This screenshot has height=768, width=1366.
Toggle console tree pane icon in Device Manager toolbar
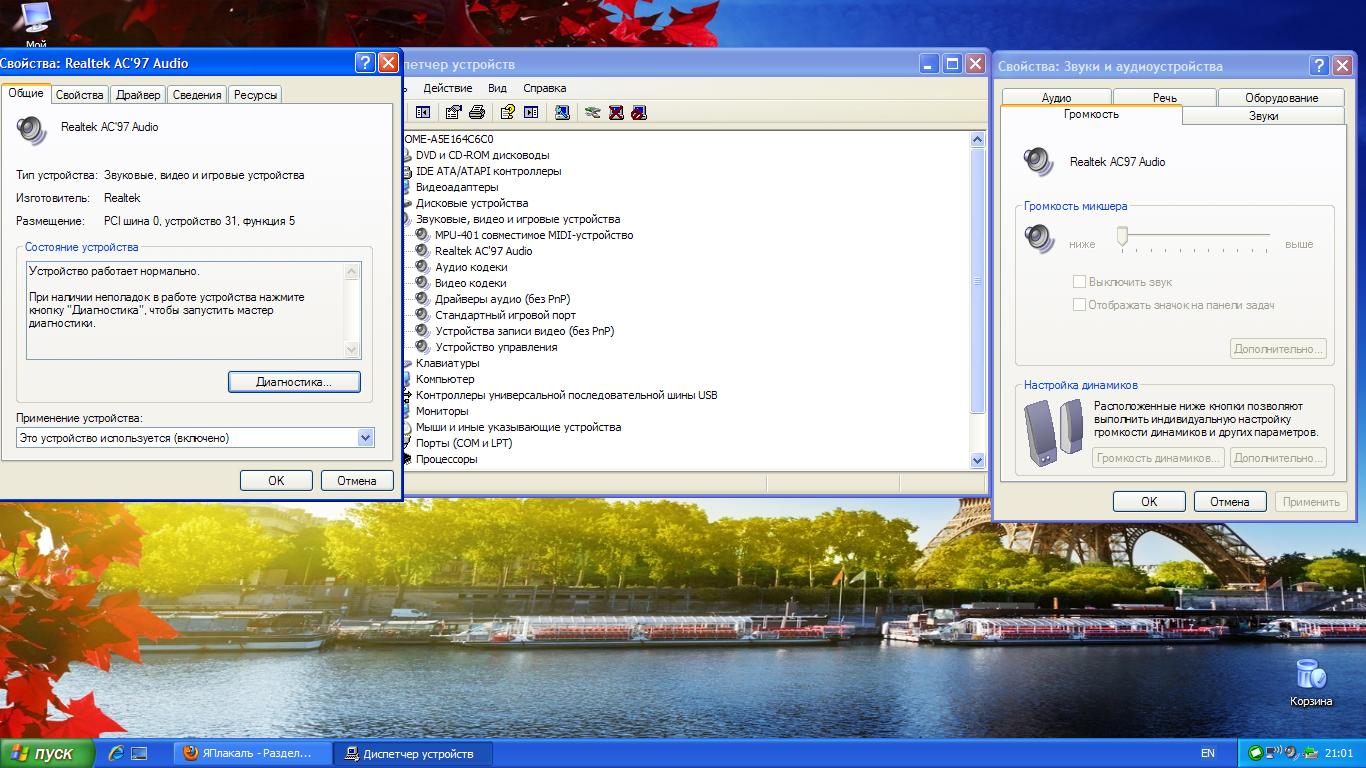point(423,112)
